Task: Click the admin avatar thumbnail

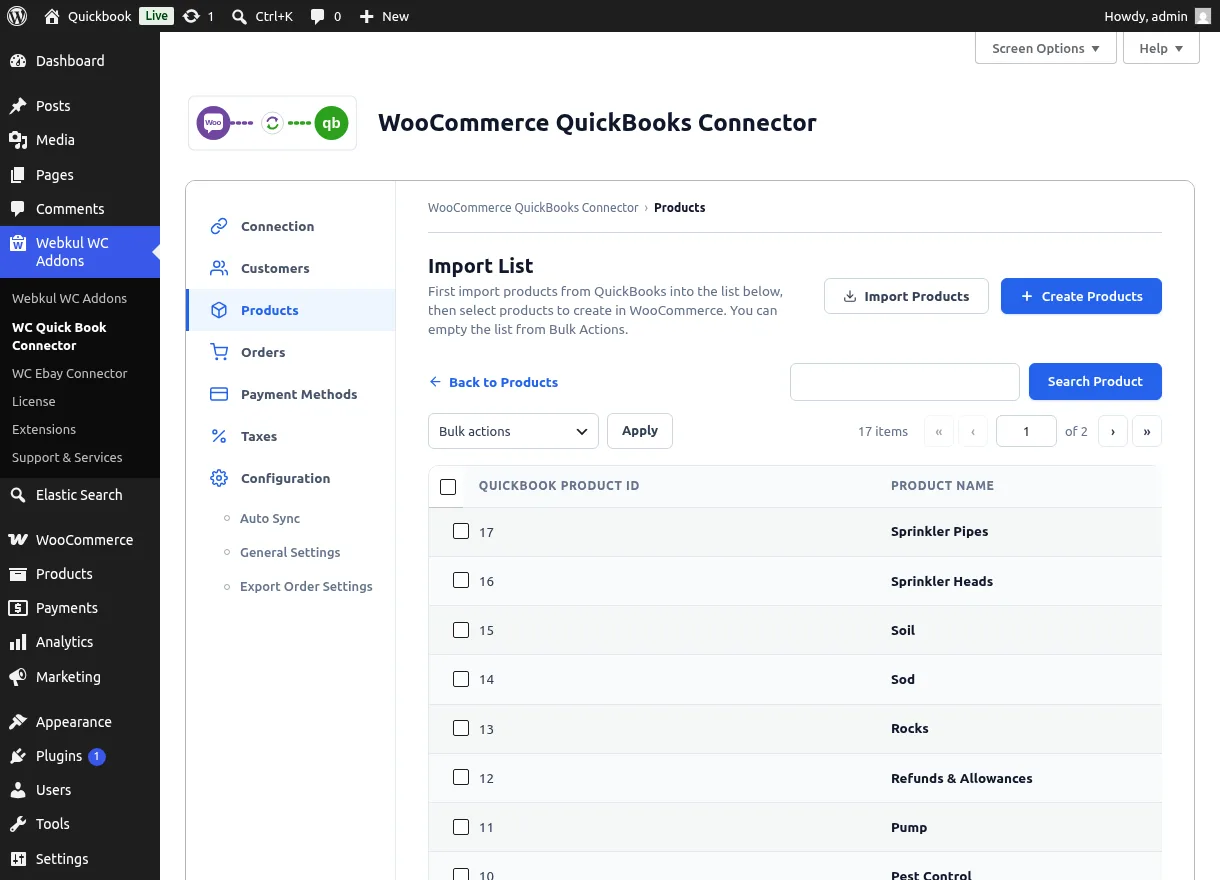Action: tap(1203, 16)
